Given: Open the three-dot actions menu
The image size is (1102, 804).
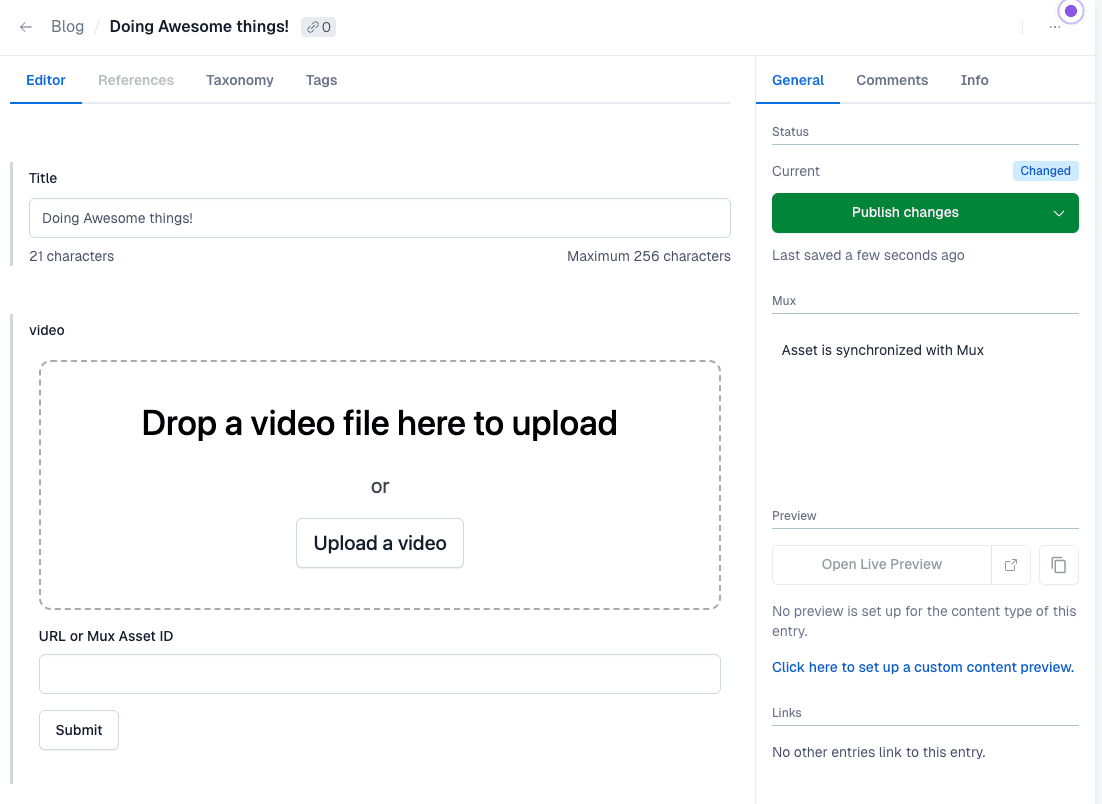Looking at the screenshot, I should pos(1054,27).
